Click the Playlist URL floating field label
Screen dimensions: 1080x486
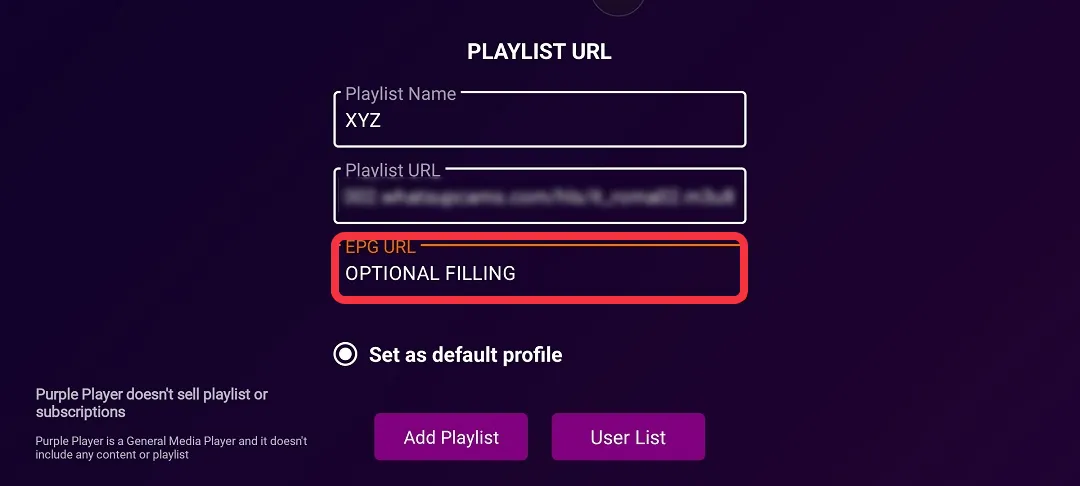pos(393,171)
